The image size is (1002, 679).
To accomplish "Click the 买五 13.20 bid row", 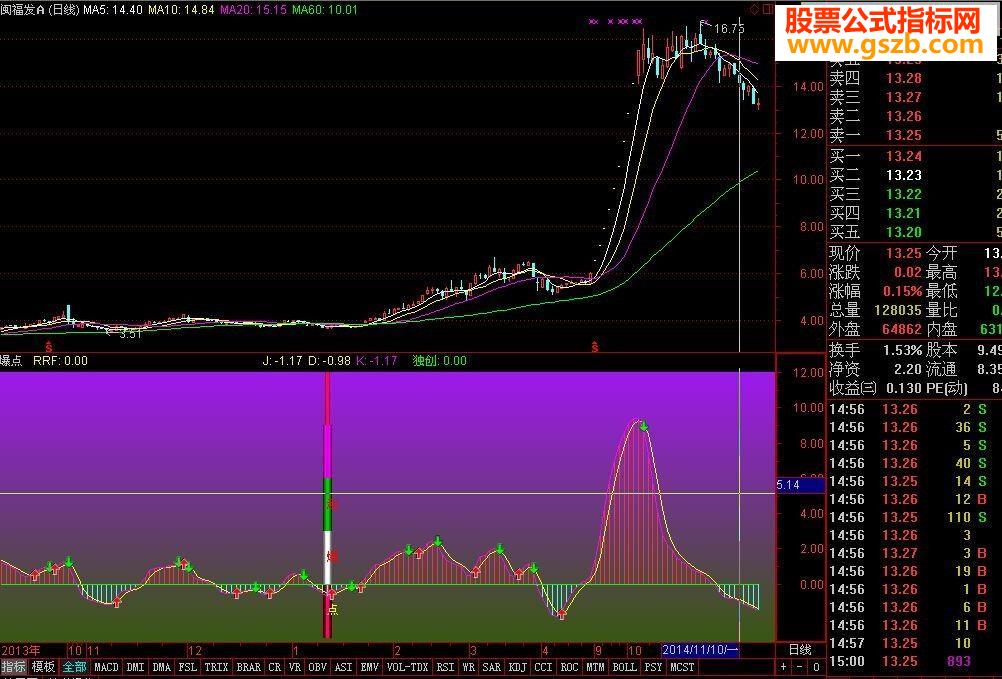I will [914, 232].
